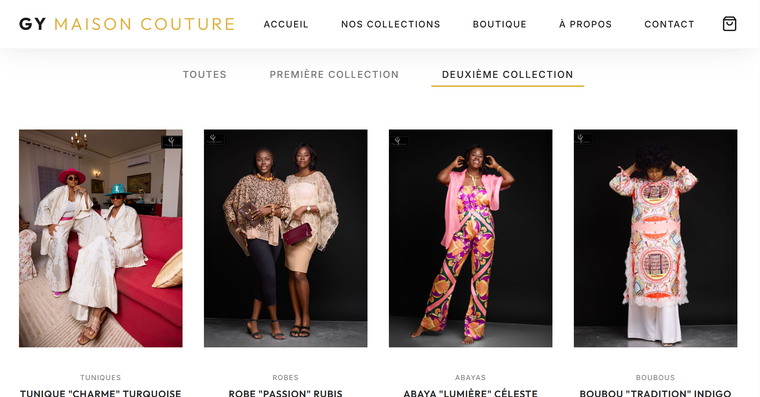This screenshot has height=397, width=760.
Task: Open the shopping bag cart icon
Action: [x=729, y=24]
